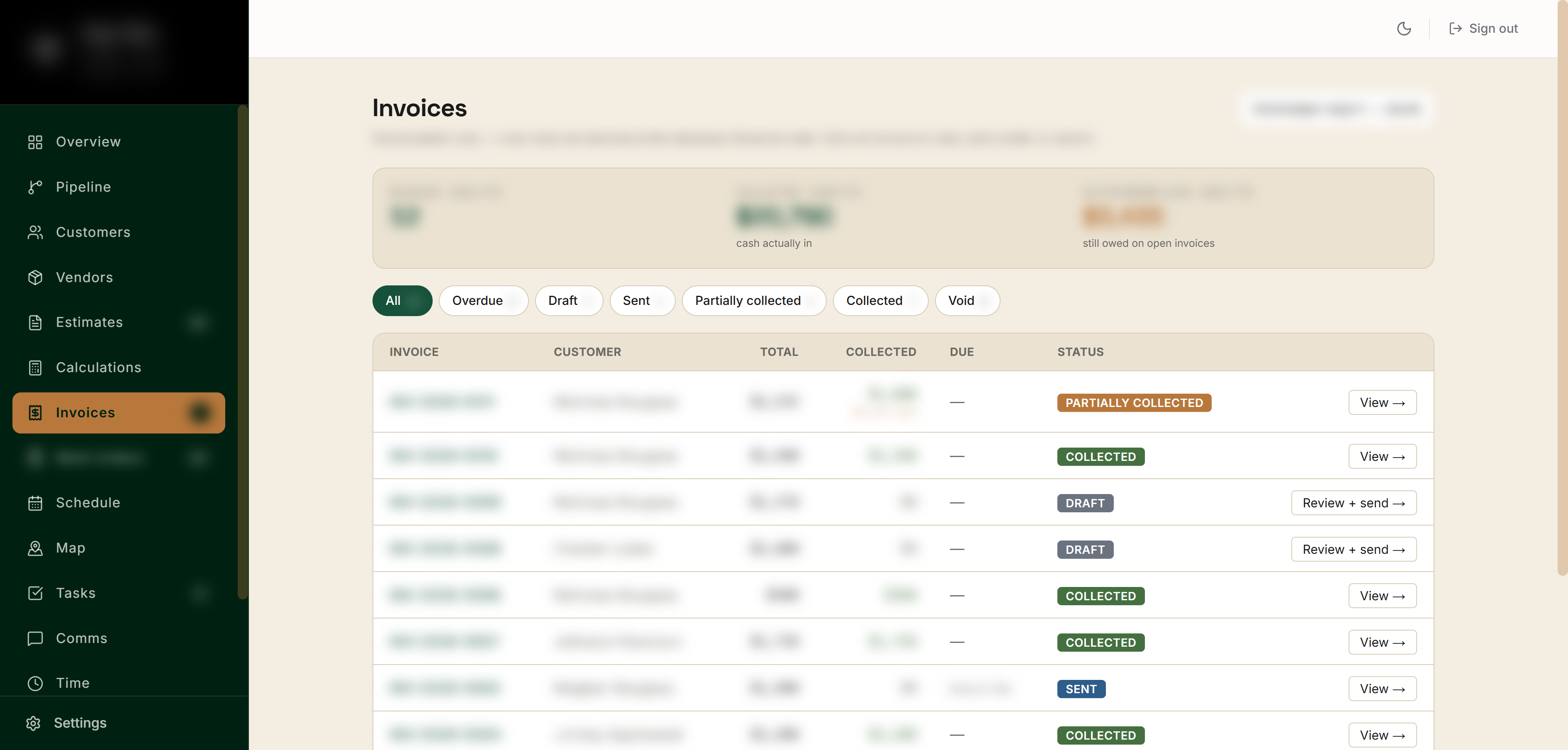1568x750 pixels.
Task: Click the first DRAFT status badge
Action: click(x=1085, y=504)
